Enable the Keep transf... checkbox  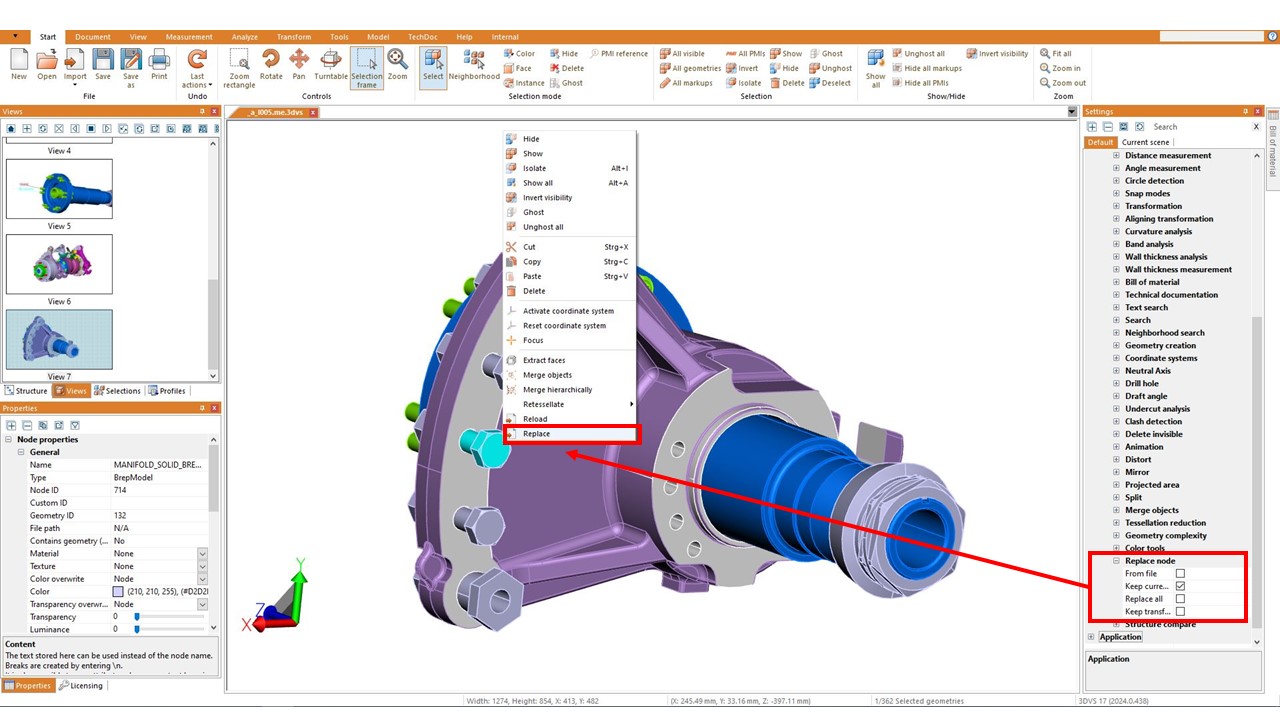pos(1180,612)
